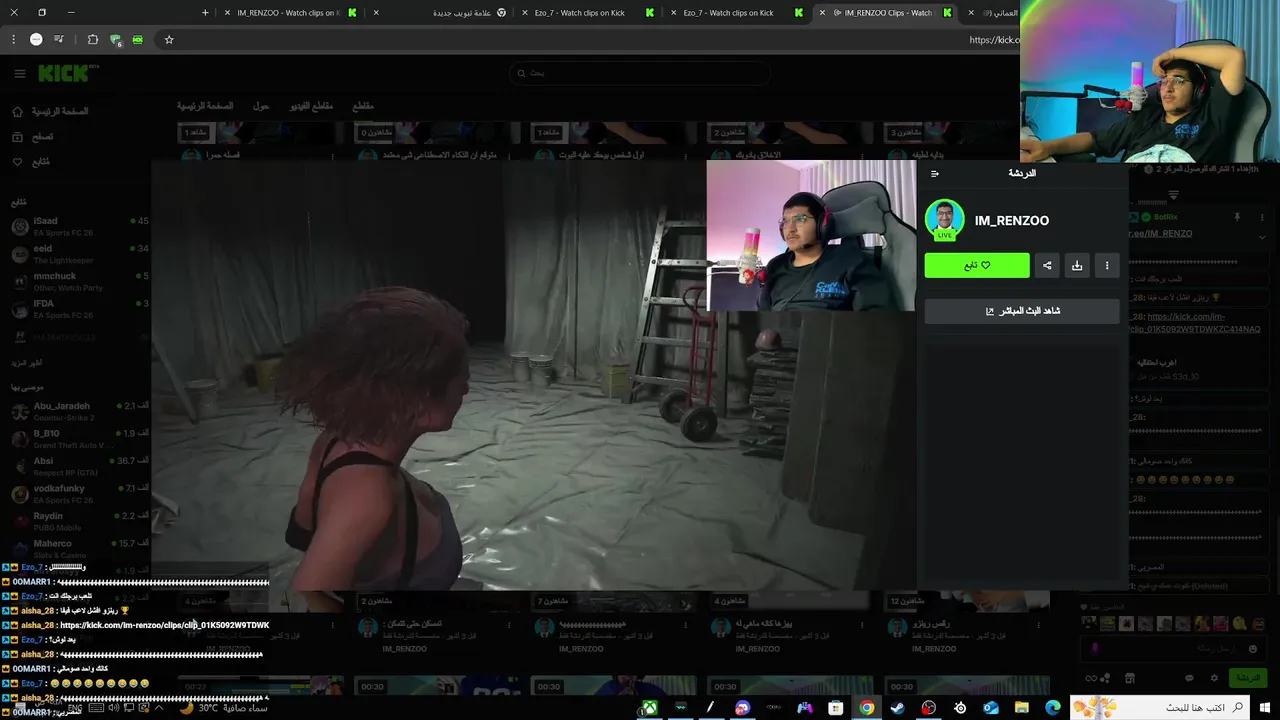Viewport: 1280px width, 720px height.
Task: Open the Xbox app in the taskbar
Action: coord(649,708)
